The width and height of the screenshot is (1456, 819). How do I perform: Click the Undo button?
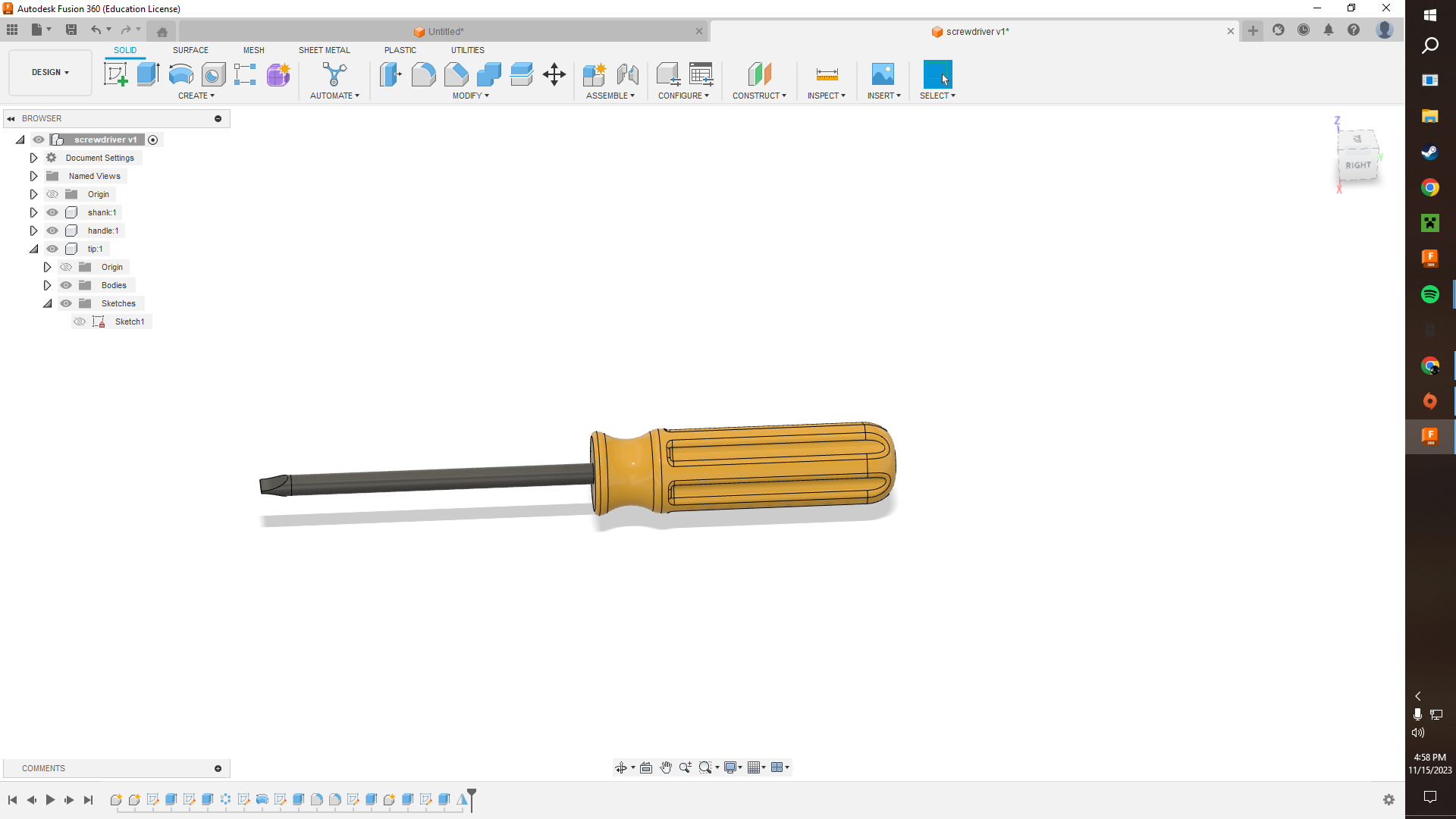point(96,30)
